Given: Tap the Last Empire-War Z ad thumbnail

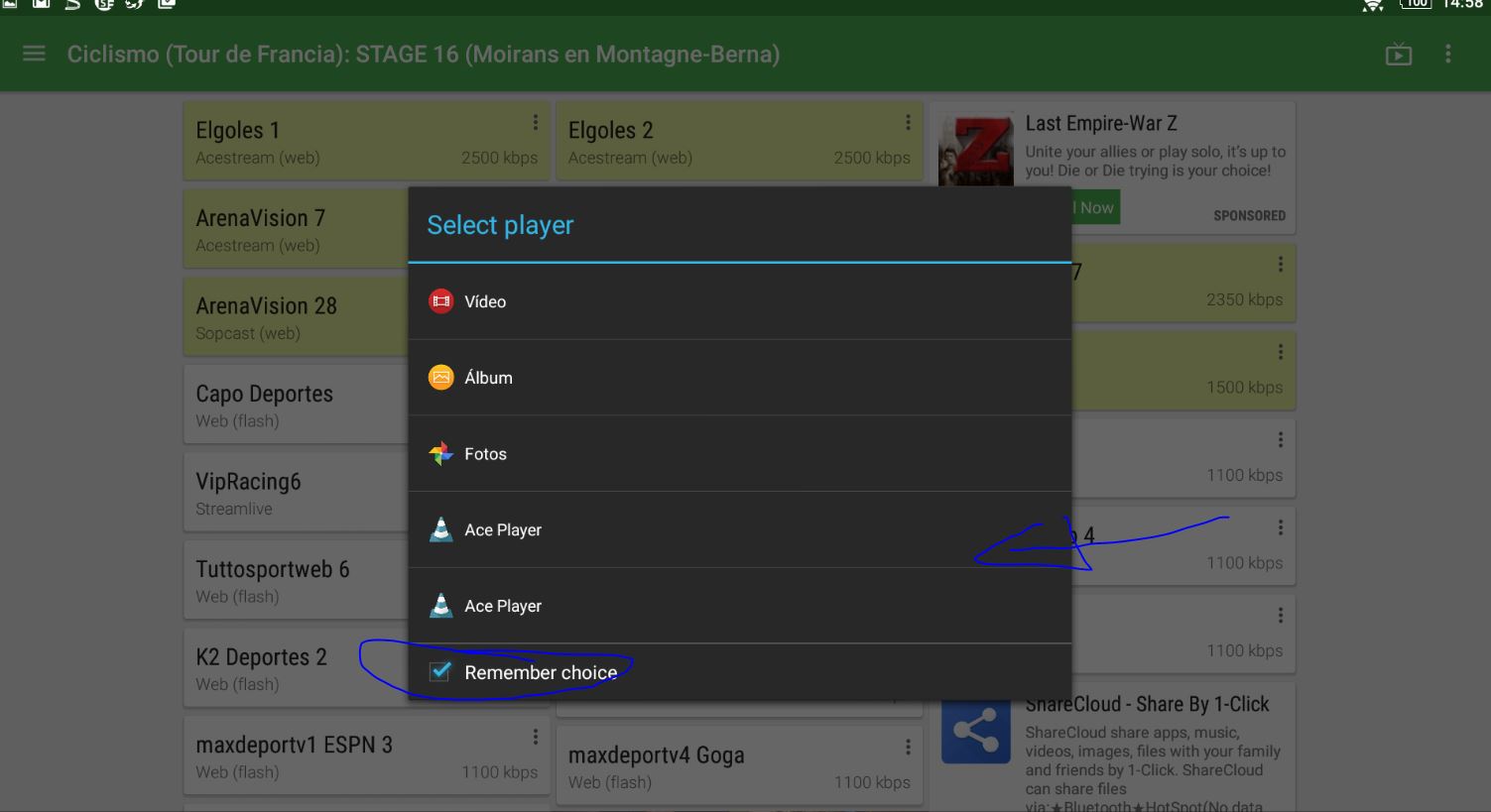Looking at the screenshot, I should pos(976,149).
